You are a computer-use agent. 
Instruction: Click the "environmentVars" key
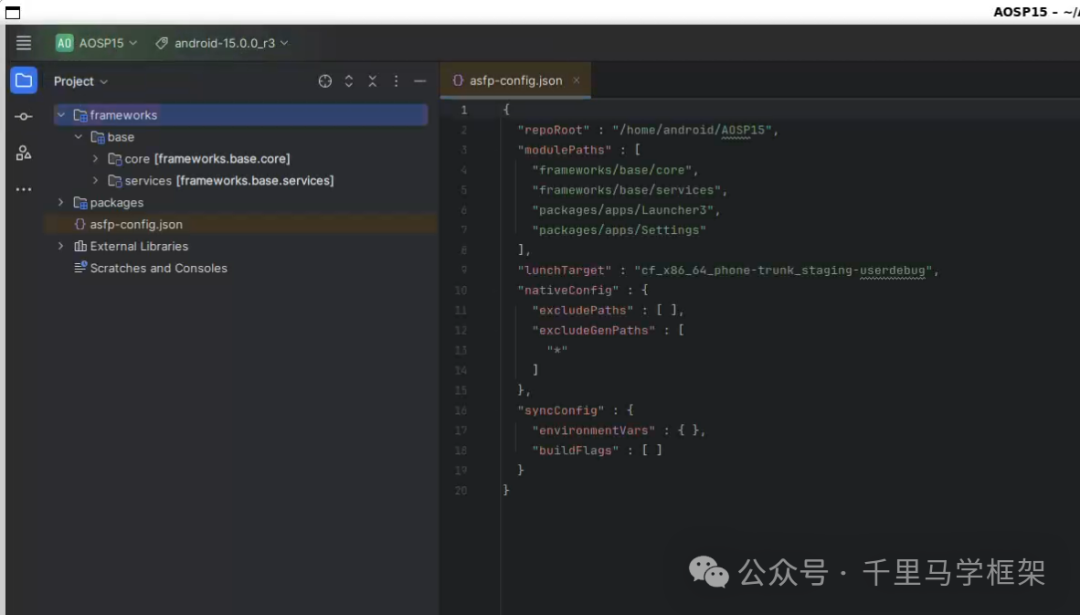point(594,430)
